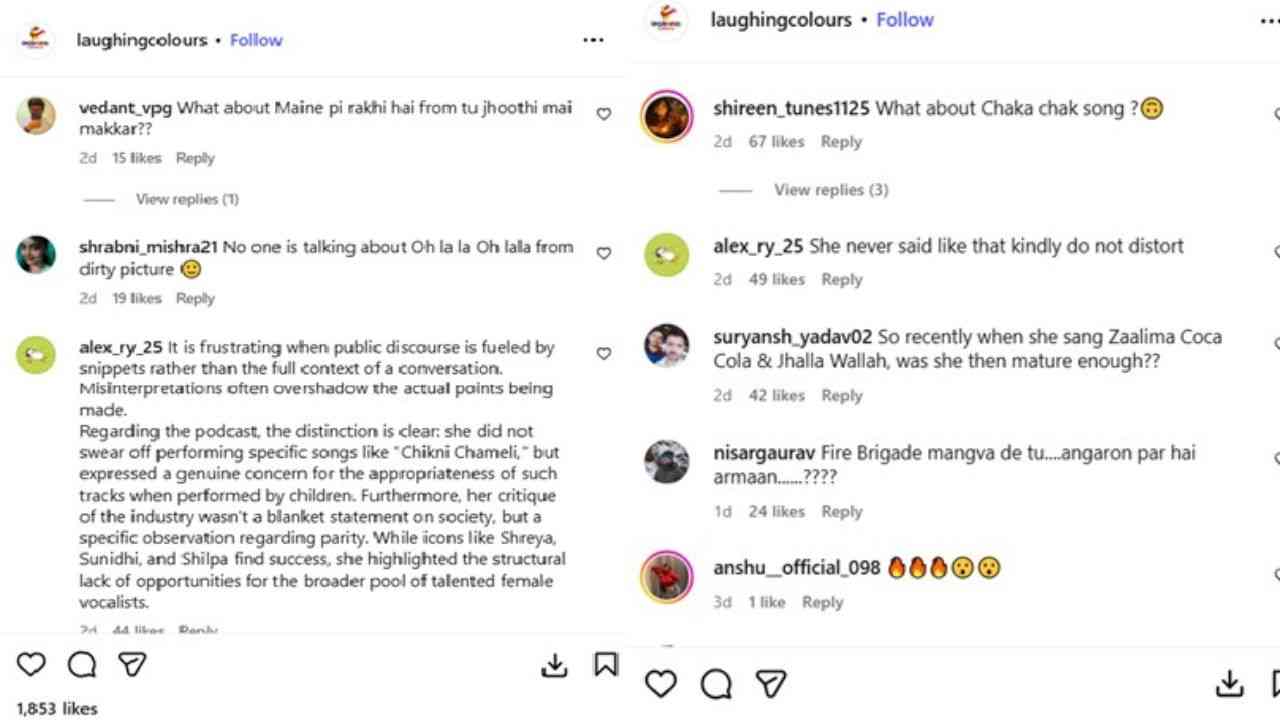View the 1,853 likes list
The height and width of the screenshot is (720, 1280).
(x=57, y=708)
